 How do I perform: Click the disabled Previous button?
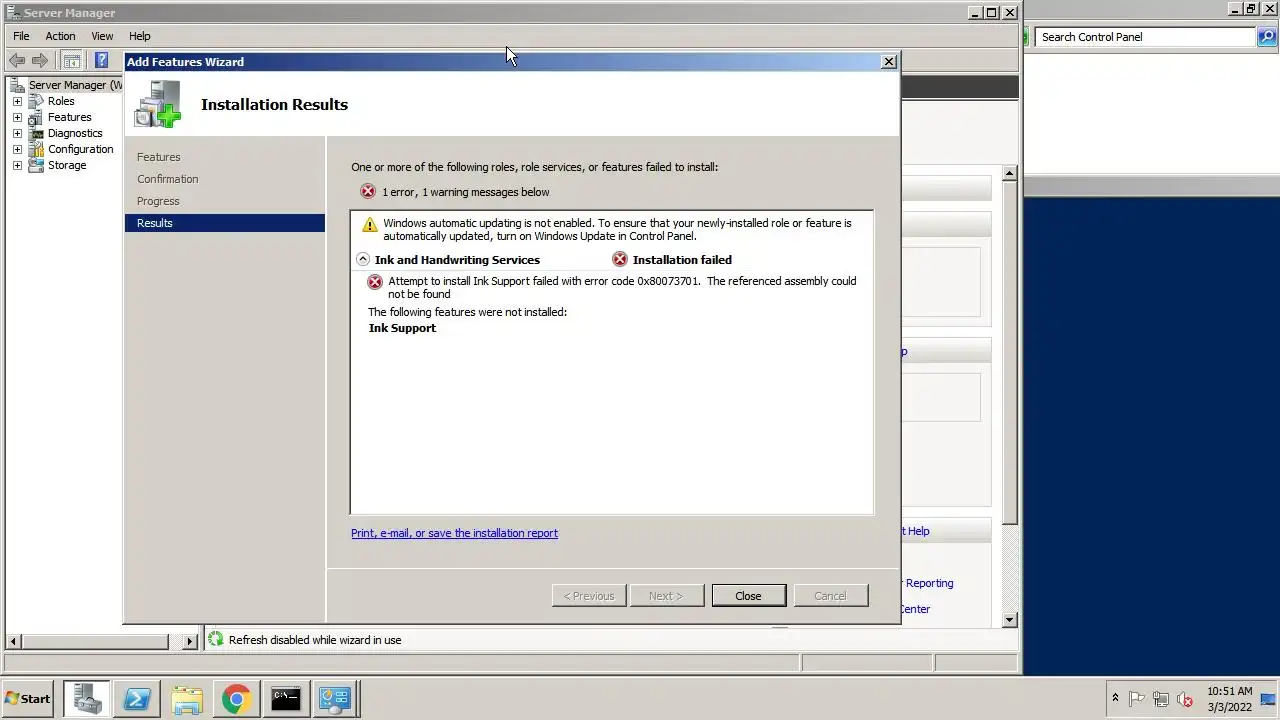click(x=589, y=596)
